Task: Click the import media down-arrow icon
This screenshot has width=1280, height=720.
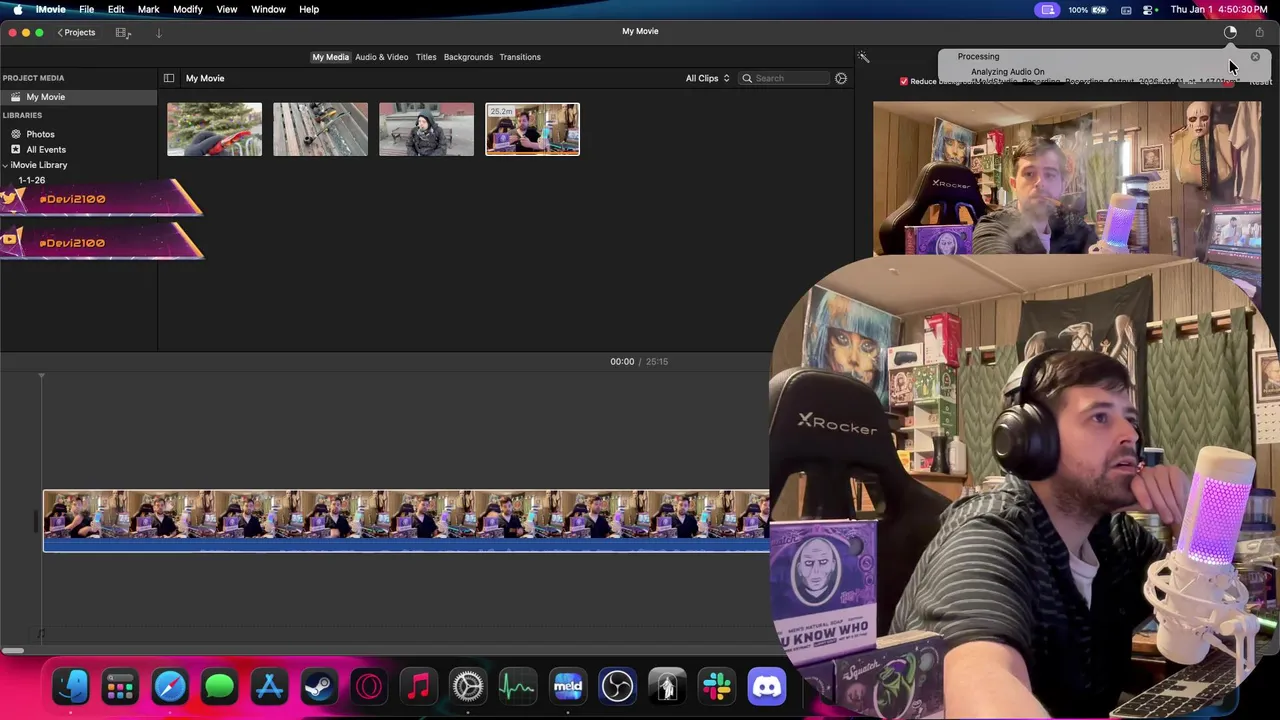Action: pos(158,32)
